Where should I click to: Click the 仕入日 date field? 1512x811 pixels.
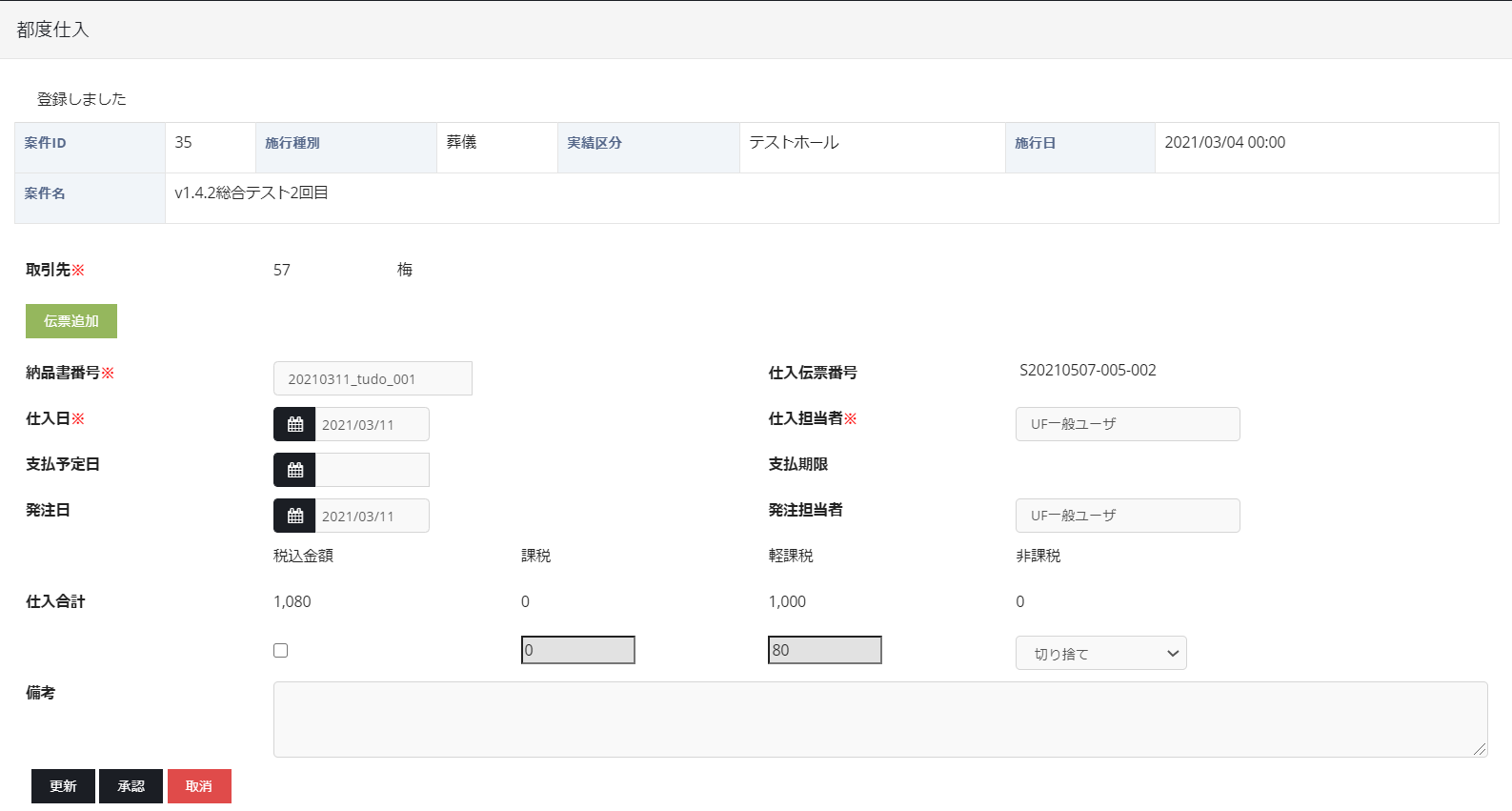point(372,424)
